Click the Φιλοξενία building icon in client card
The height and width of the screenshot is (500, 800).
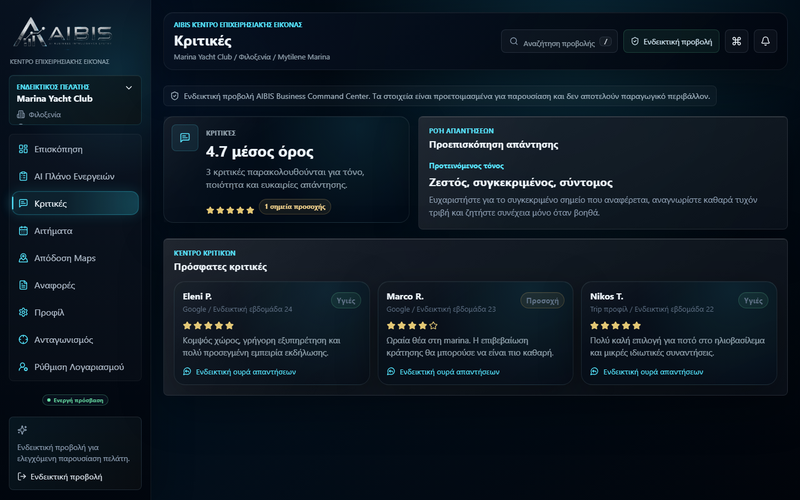tap(20, 114)
